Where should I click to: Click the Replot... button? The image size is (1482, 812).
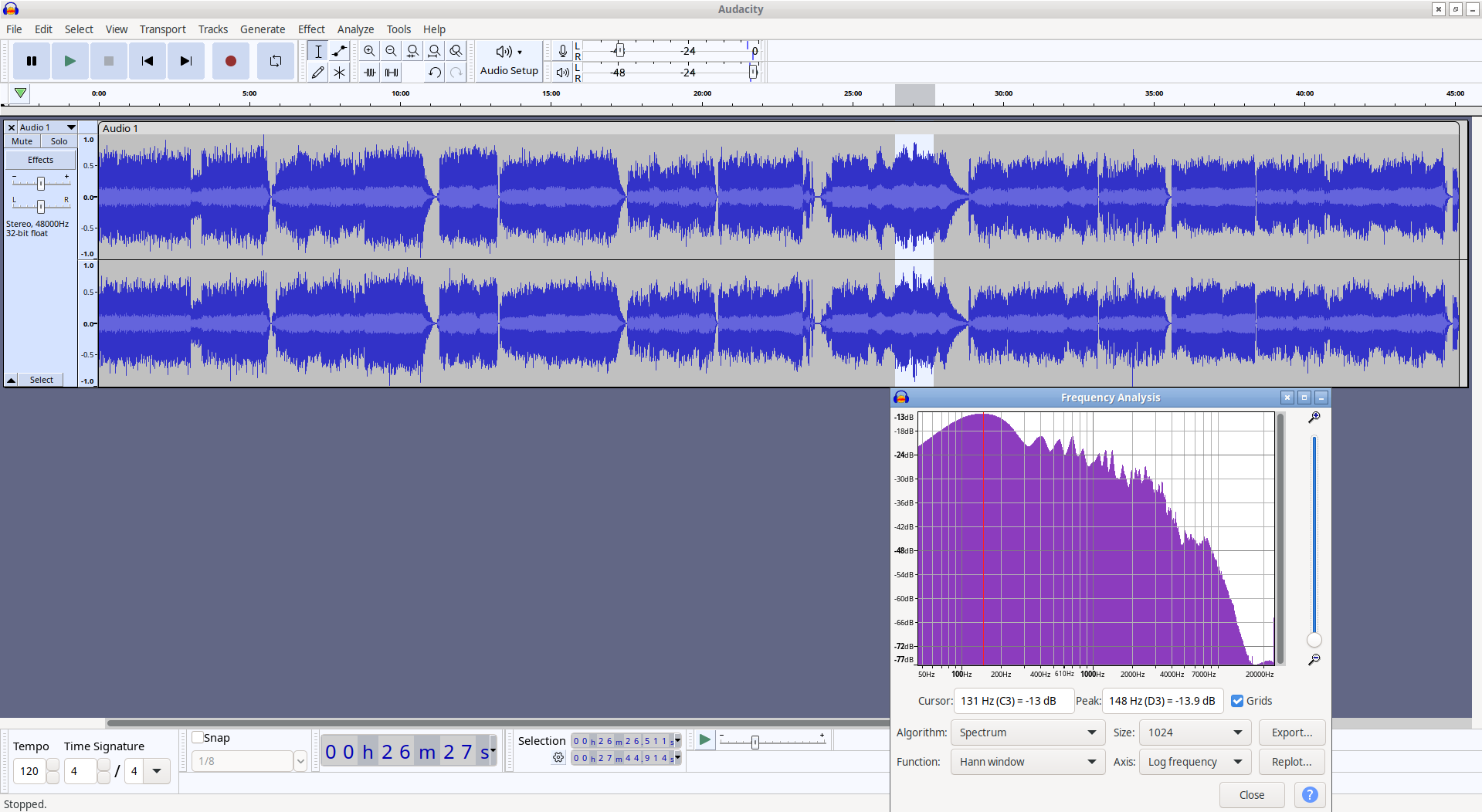[1292, 762]
